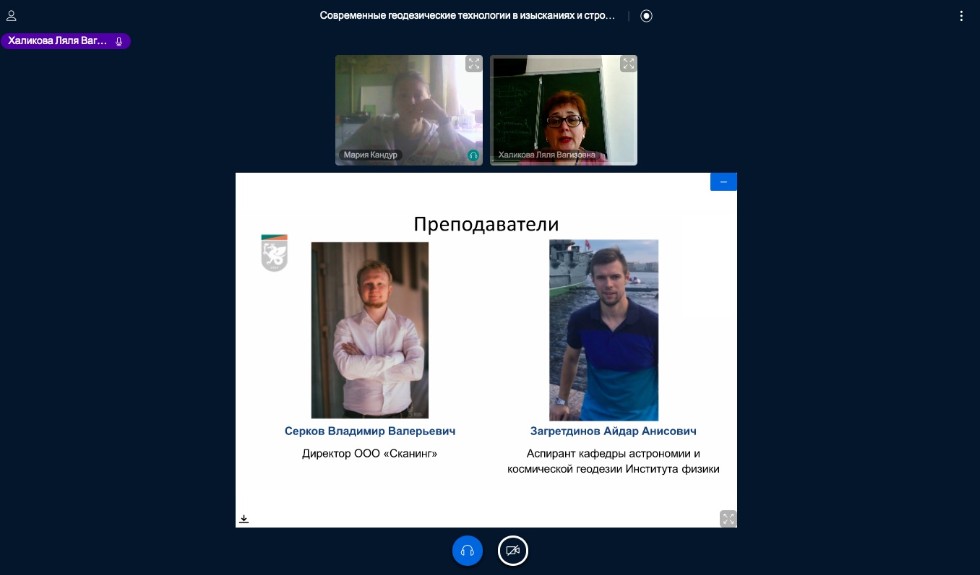Make the presentation fullscreen
This screenshot has height=575, width=980.
click(727, 517)
